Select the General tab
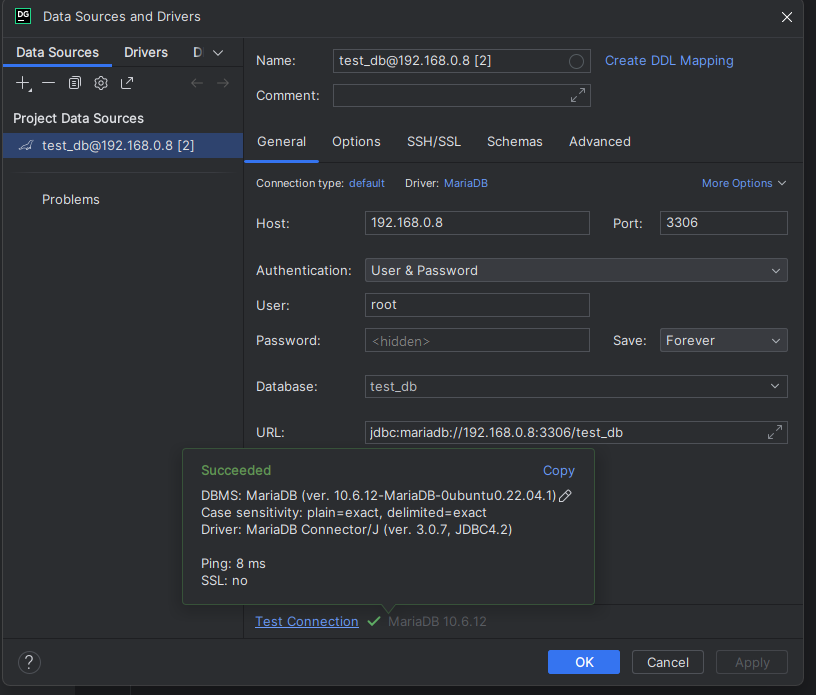Viewport: 816px width, 695px height. click(x=282, y=142)
